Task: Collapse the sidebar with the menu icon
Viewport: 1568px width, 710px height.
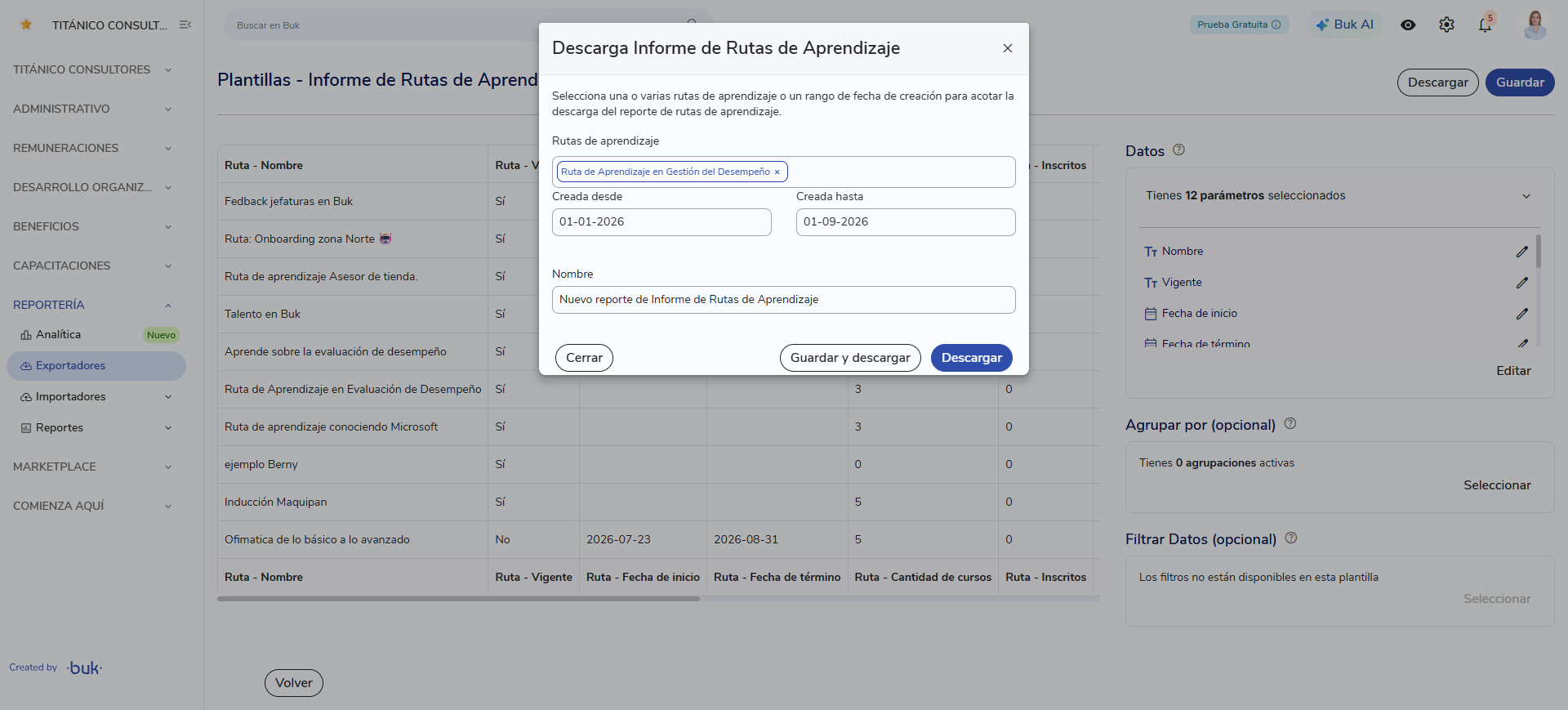Action: pyautogui.click(x=185, y=25)
